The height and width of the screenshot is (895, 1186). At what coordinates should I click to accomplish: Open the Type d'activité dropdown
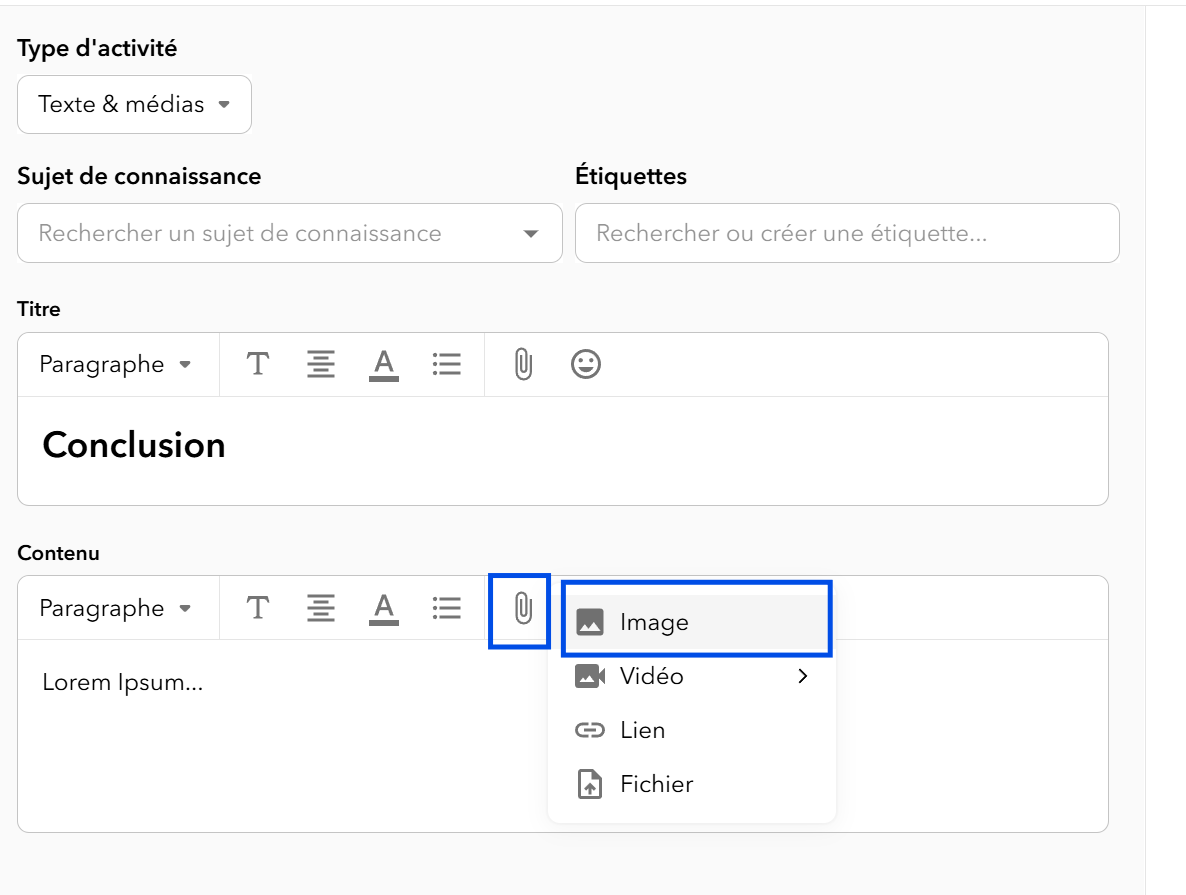click(134, 104)
